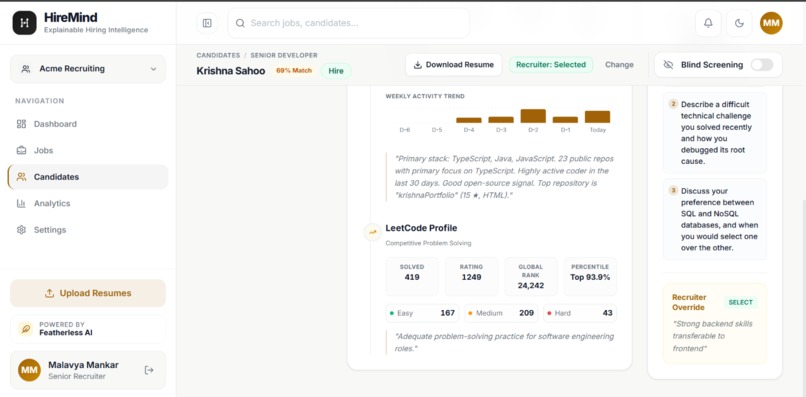The height and width of the screenshot is (397, 806).
Task: Click the Blind Screening eye-slash icon
Action: (668, 65)
